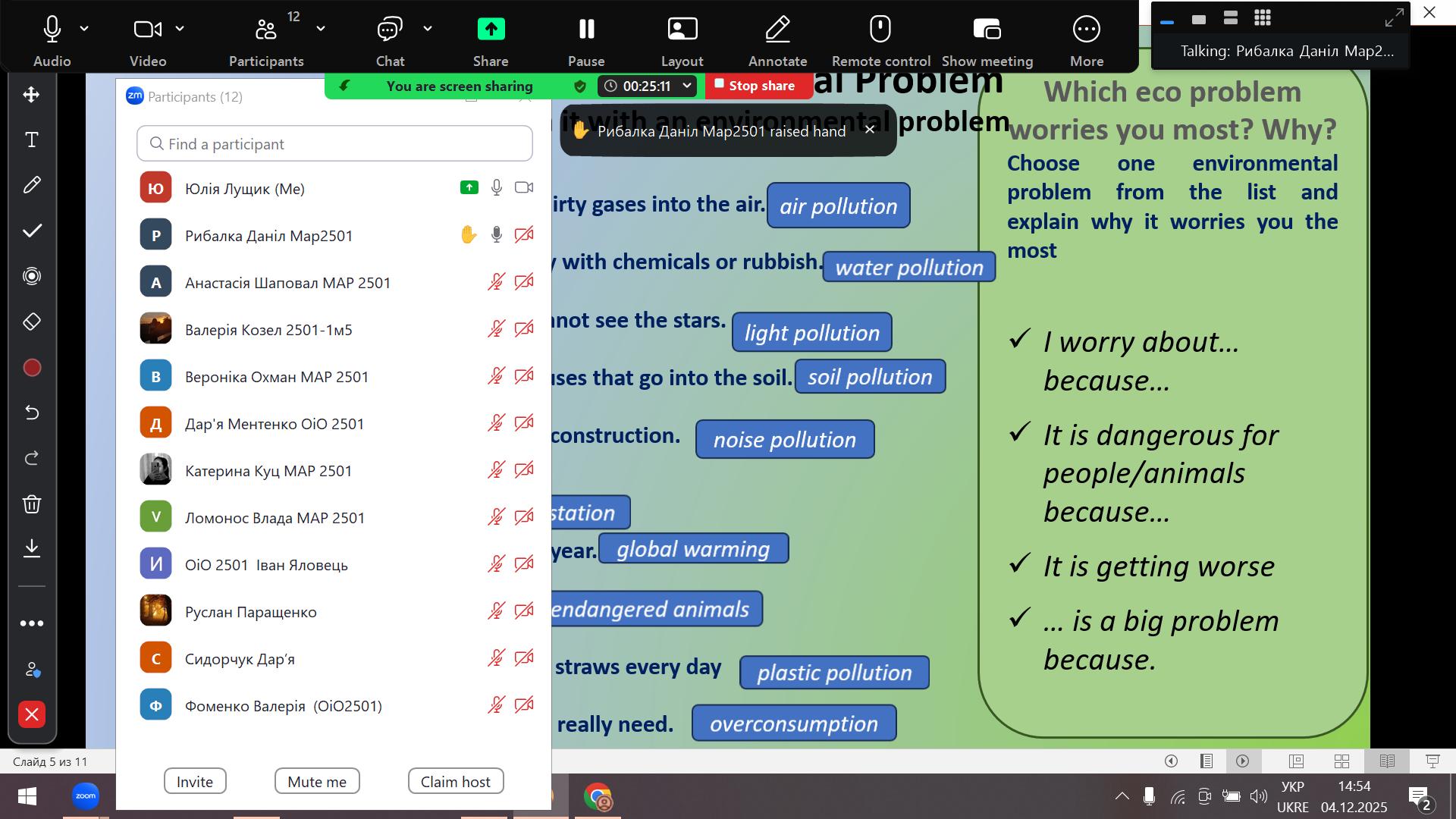Click the trash clear annotations icon
Image resolution: width=1456 pixels, height=819 pixels.
[32, 504]
